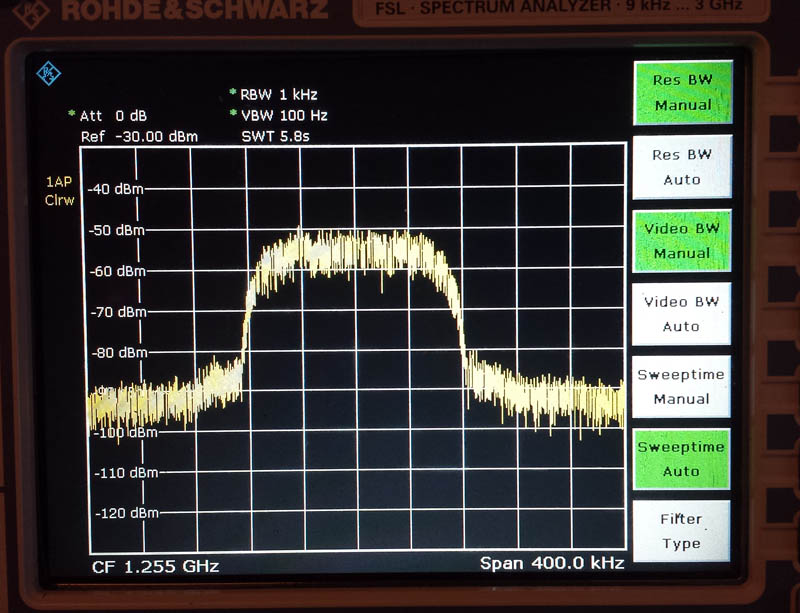Select the Ref -30.00 dBm level field
Screen dimensions: 800x613
tap(138, 136)
